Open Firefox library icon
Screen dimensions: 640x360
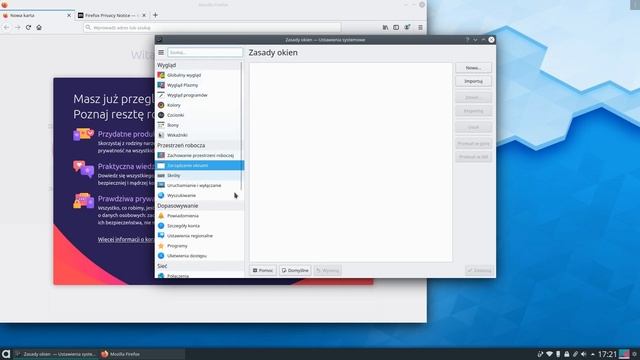pyautogui.click(x=385, y=27)
